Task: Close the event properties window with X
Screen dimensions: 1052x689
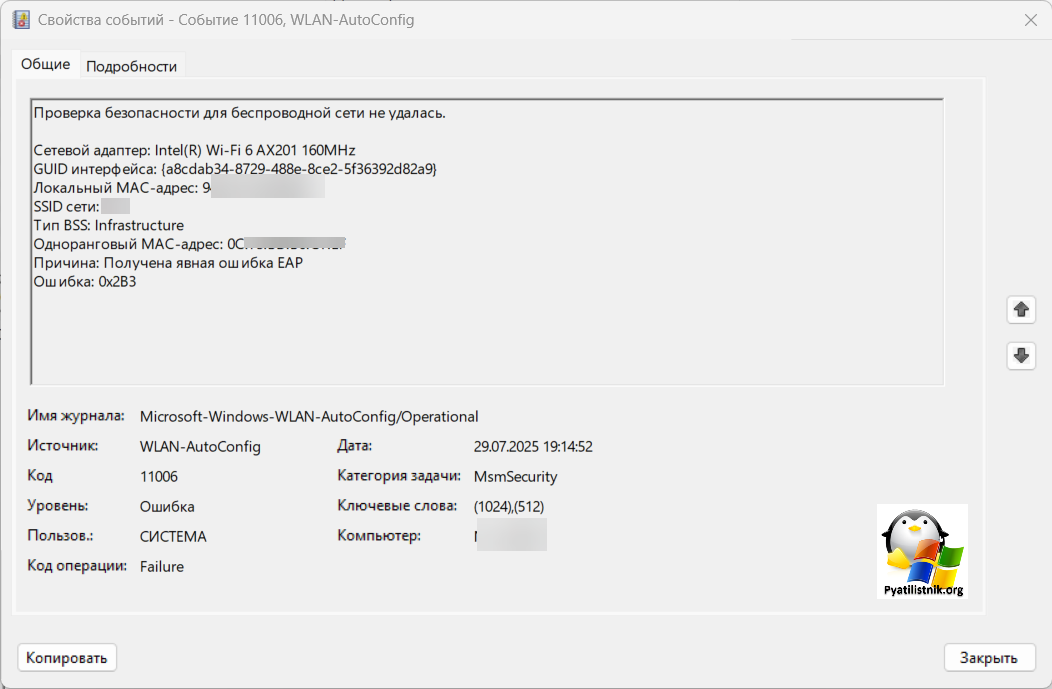Action: 1030,19
